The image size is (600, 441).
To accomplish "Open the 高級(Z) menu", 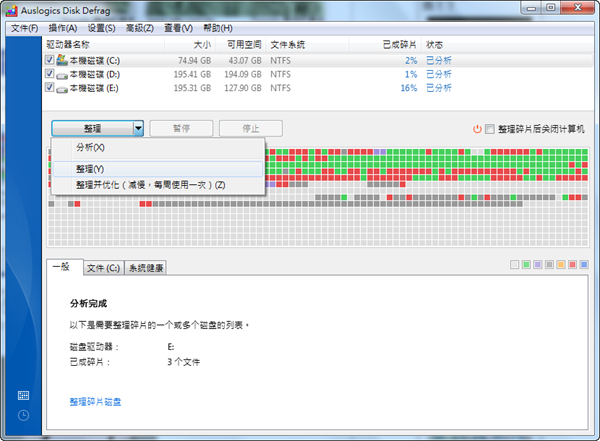I will coord(140,28).
